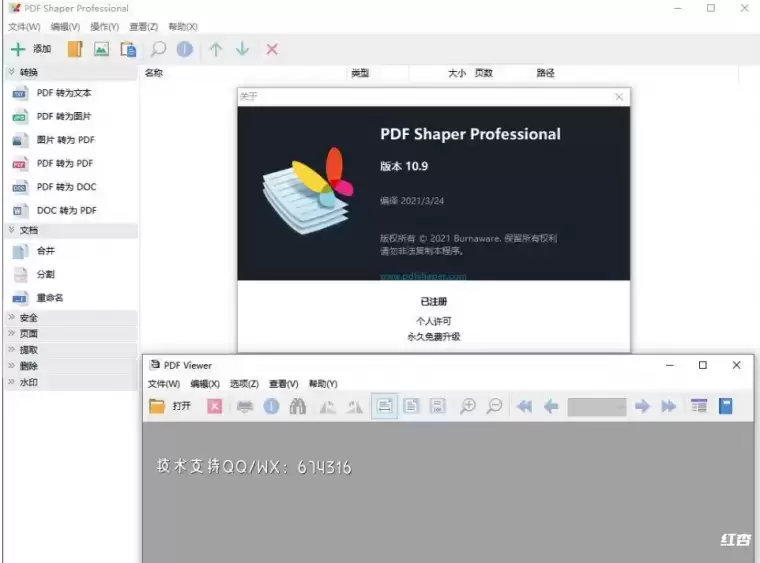Click blue info icon in PDF Viewer
Image resolution: width=760 pixels, height=563 pixels.
point(271,406)
